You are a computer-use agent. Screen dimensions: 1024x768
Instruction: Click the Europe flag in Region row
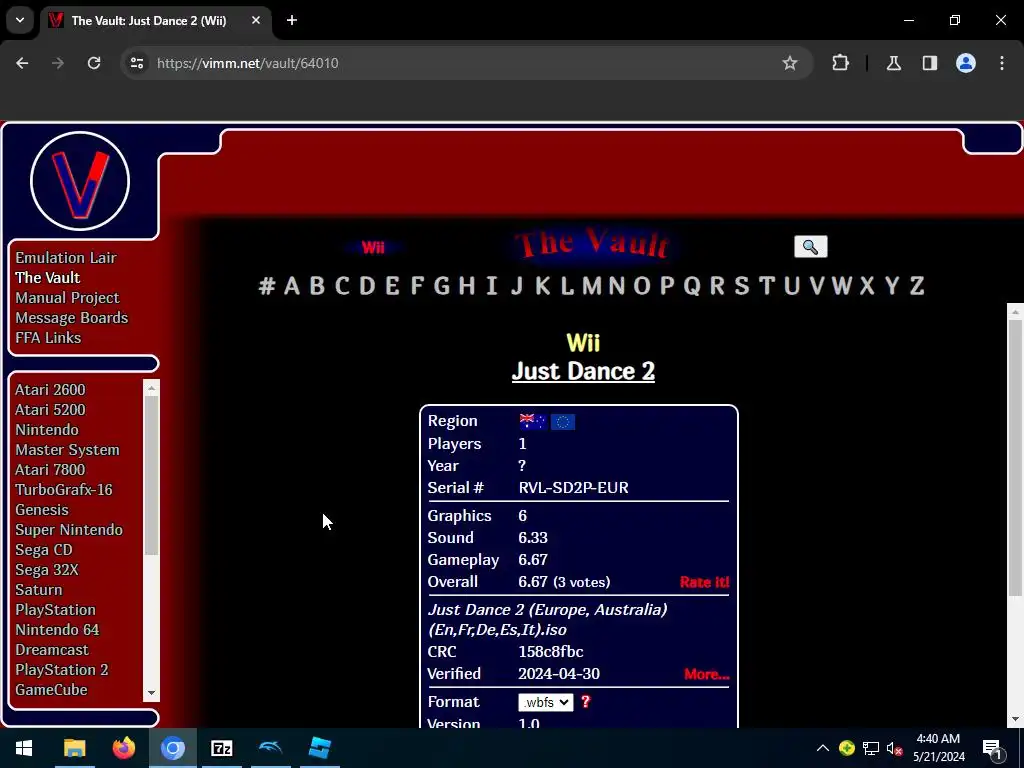(x=562, y=422)
